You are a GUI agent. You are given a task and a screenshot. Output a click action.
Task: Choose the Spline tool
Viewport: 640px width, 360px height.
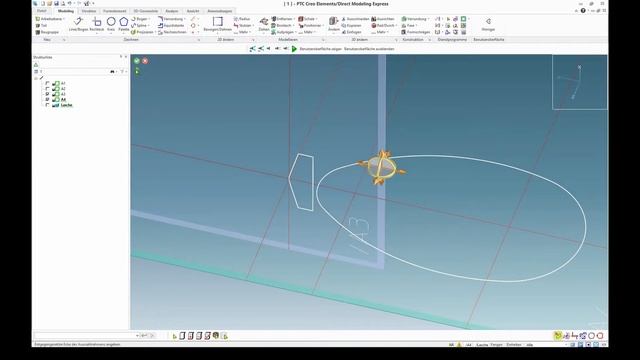(139, 25)
